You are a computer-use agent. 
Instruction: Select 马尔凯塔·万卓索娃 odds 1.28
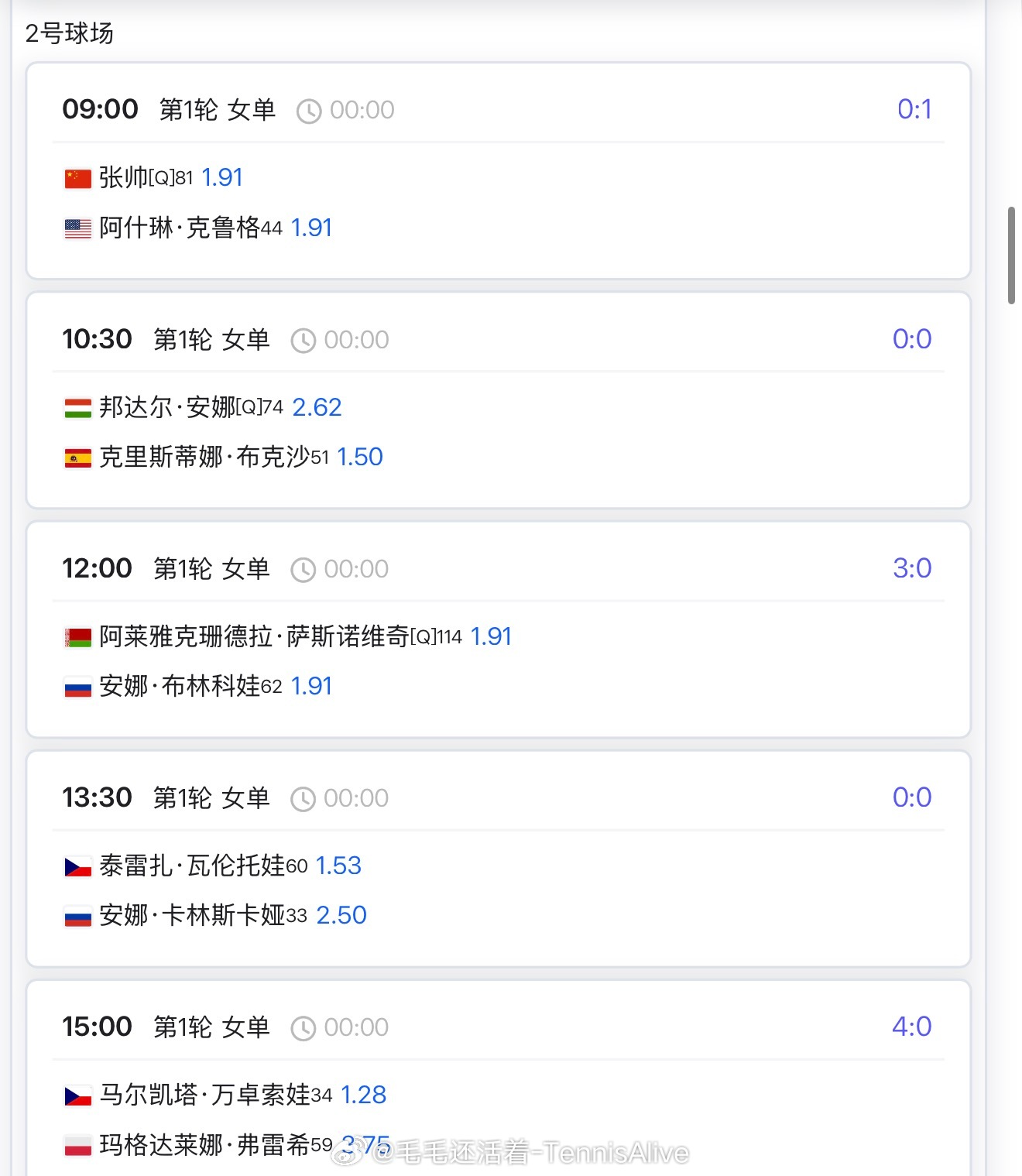[x=363, y=1095]
